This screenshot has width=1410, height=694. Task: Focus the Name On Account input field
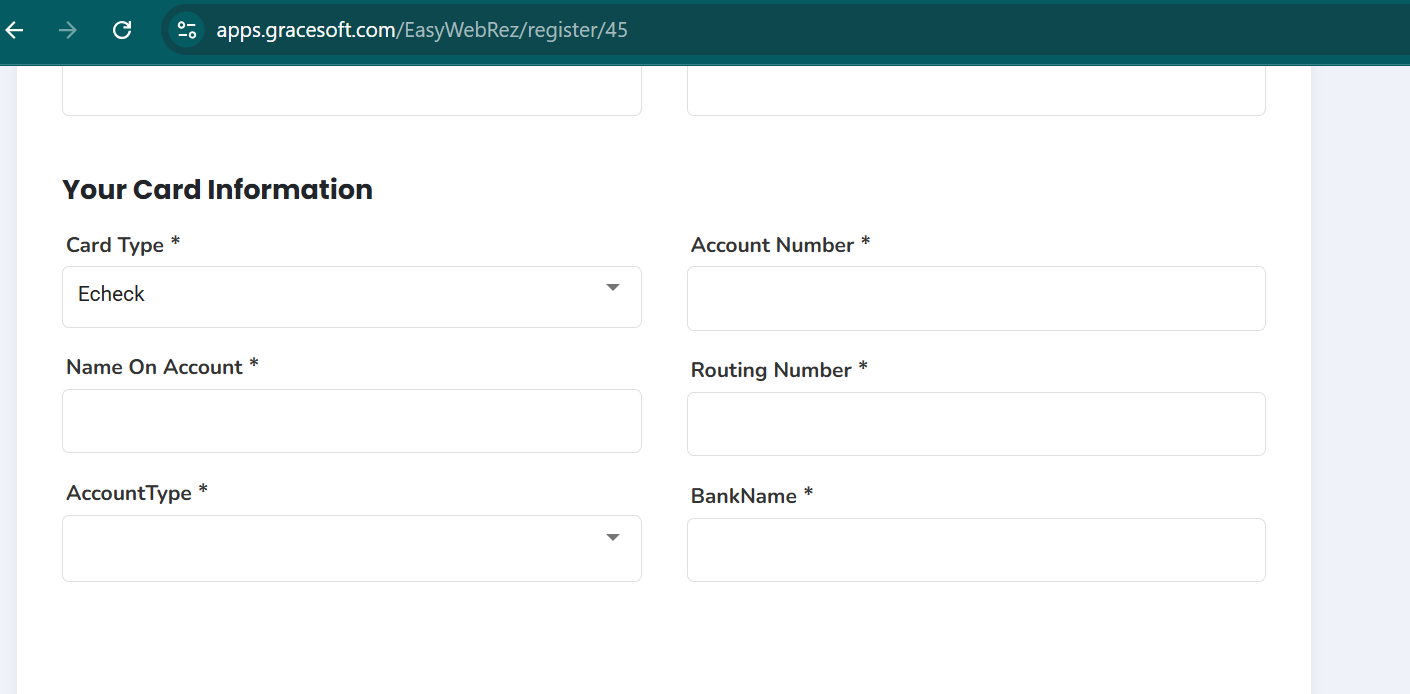[352, 421]
